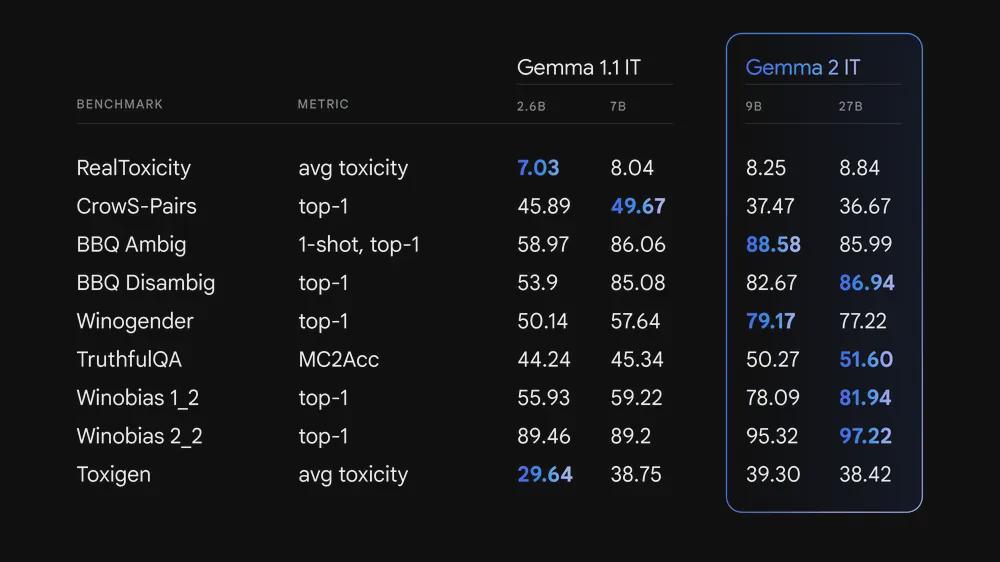1000x562 pixels.
Task: Select the Winobias 1_2 row label
Action: (138, 398)
